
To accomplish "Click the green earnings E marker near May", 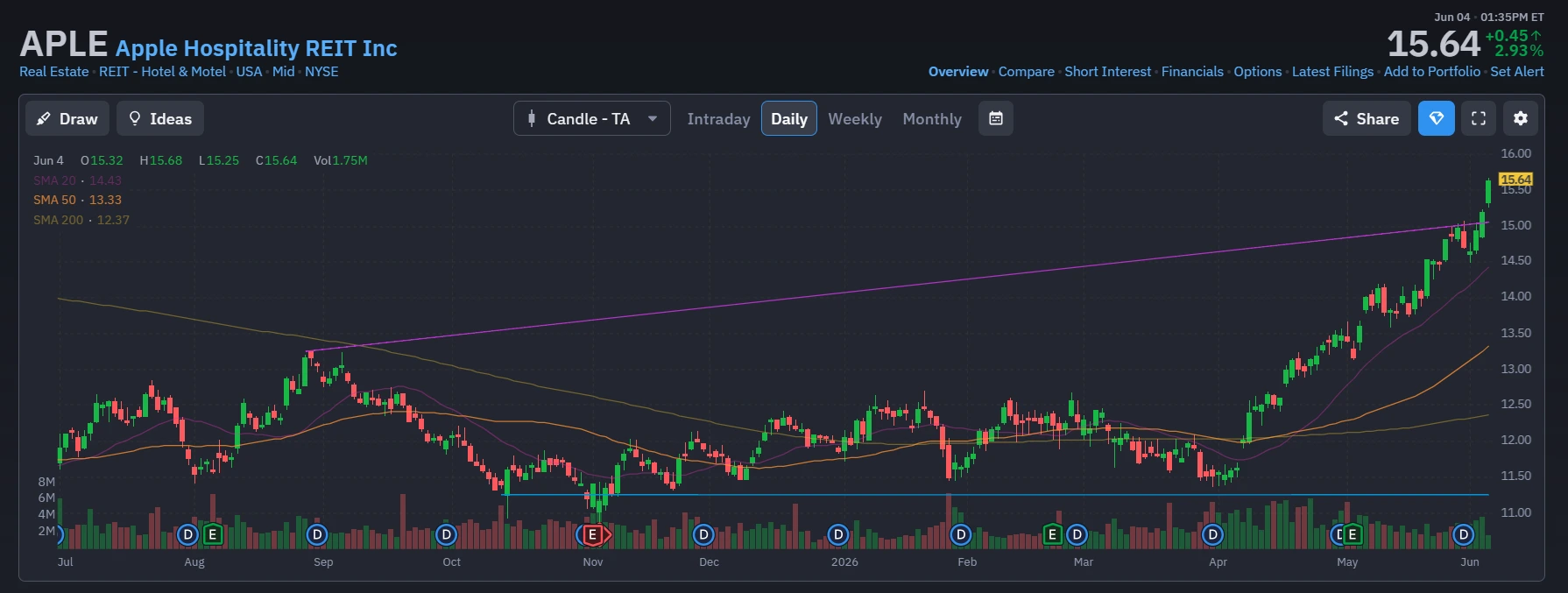I will [x=1353, y=534].
